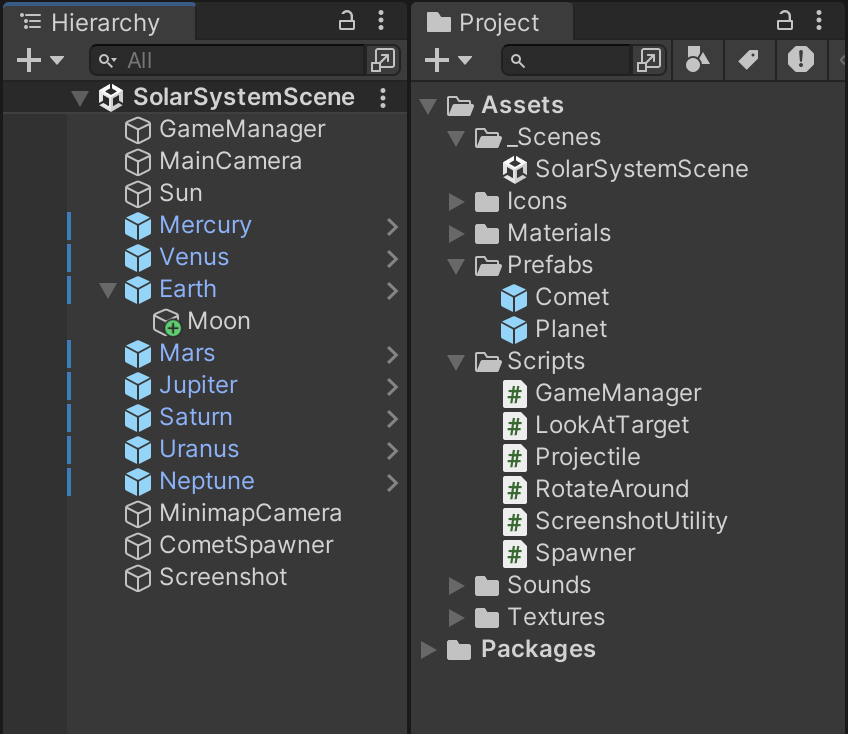Select the RotateAround script
Viewport: 848px width, 734px height.
611,489
